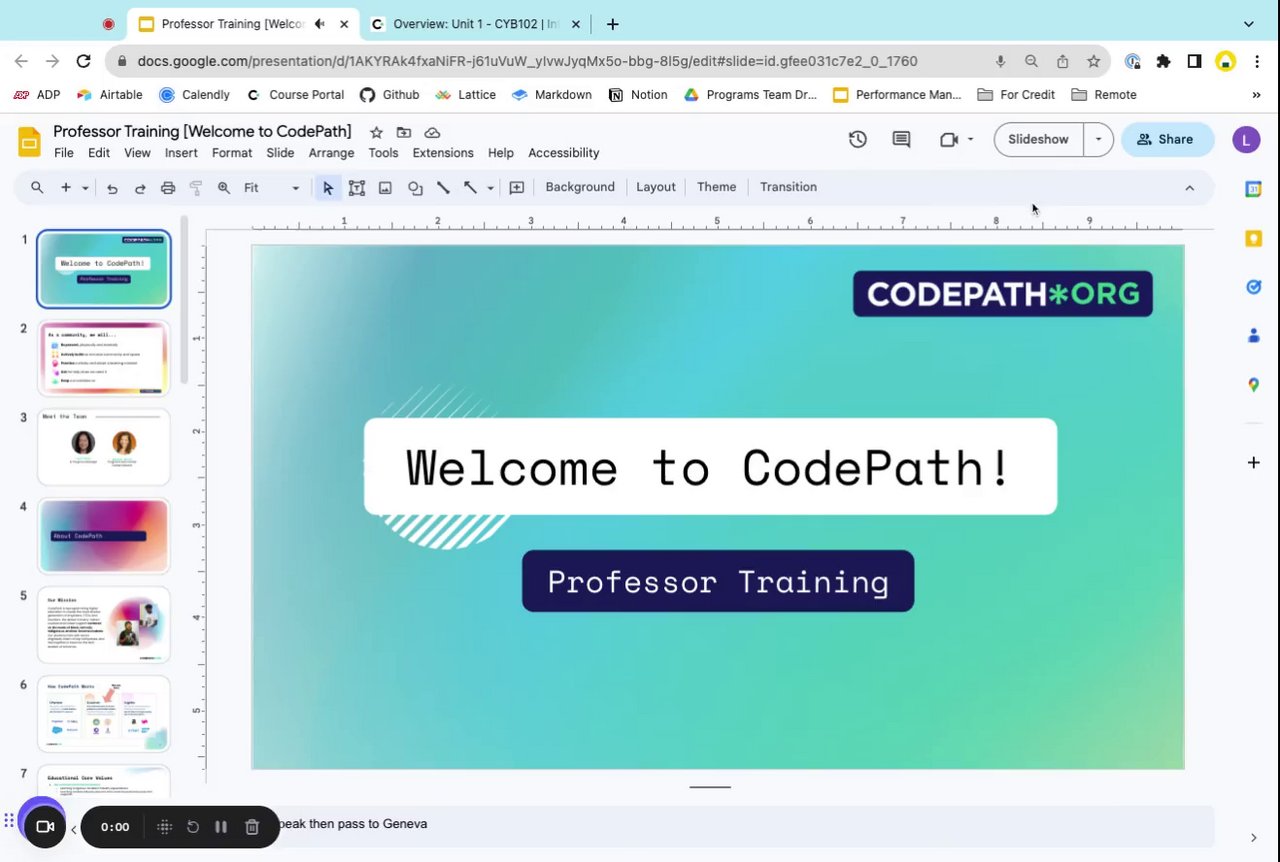1280x862 pixels.
Task: Open the View menu
Action: pyautogui.click(x=137, y=153)
